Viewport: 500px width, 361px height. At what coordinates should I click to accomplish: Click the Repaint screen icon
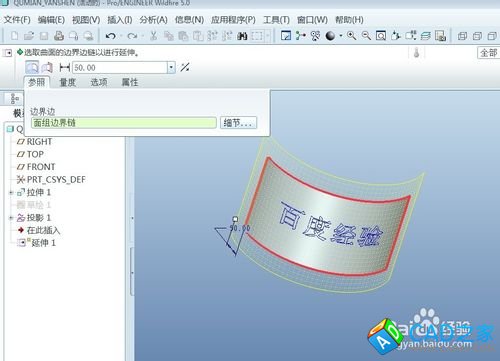coord(286,35)
